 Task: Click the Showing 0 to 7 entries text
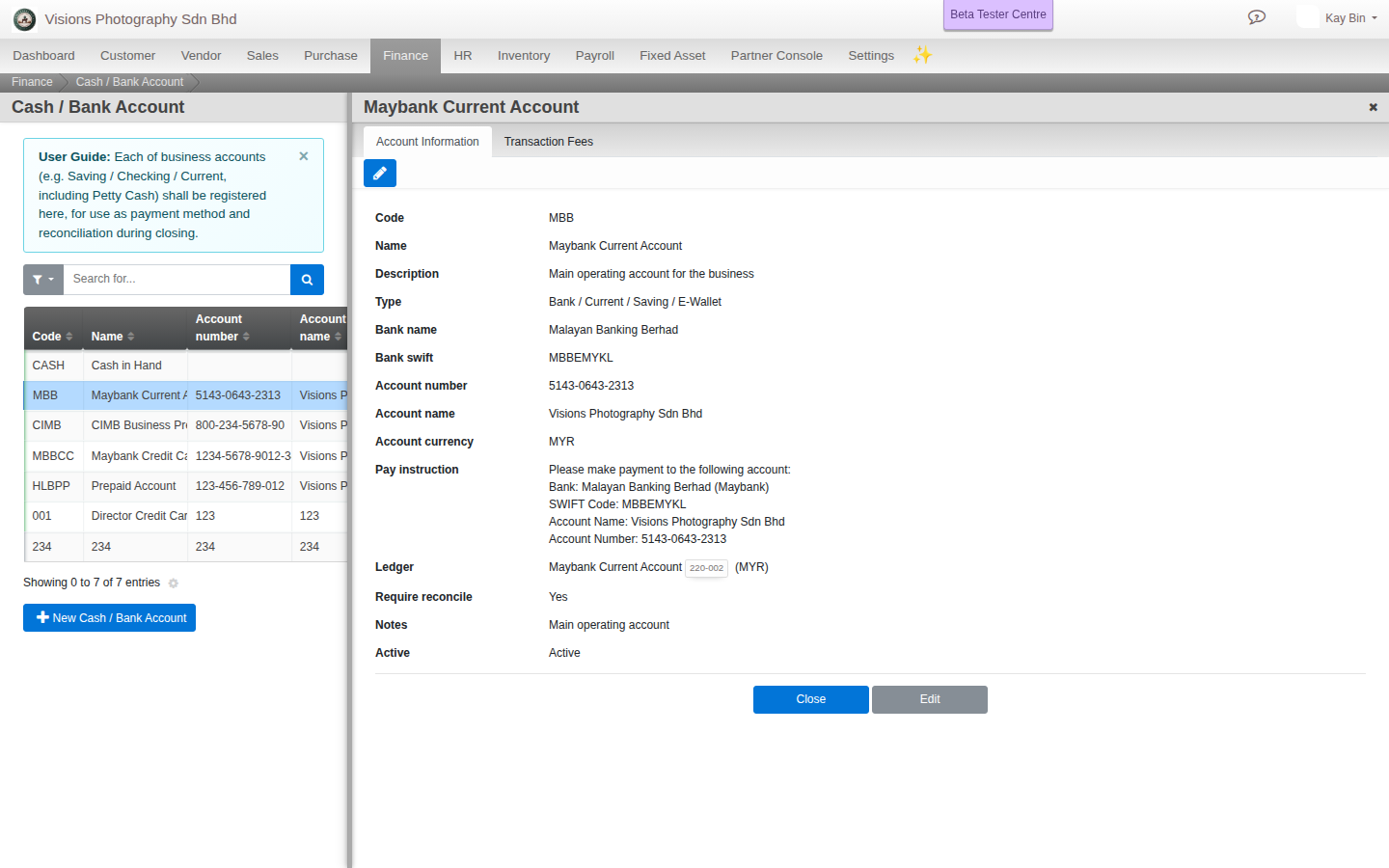point(92,583)
